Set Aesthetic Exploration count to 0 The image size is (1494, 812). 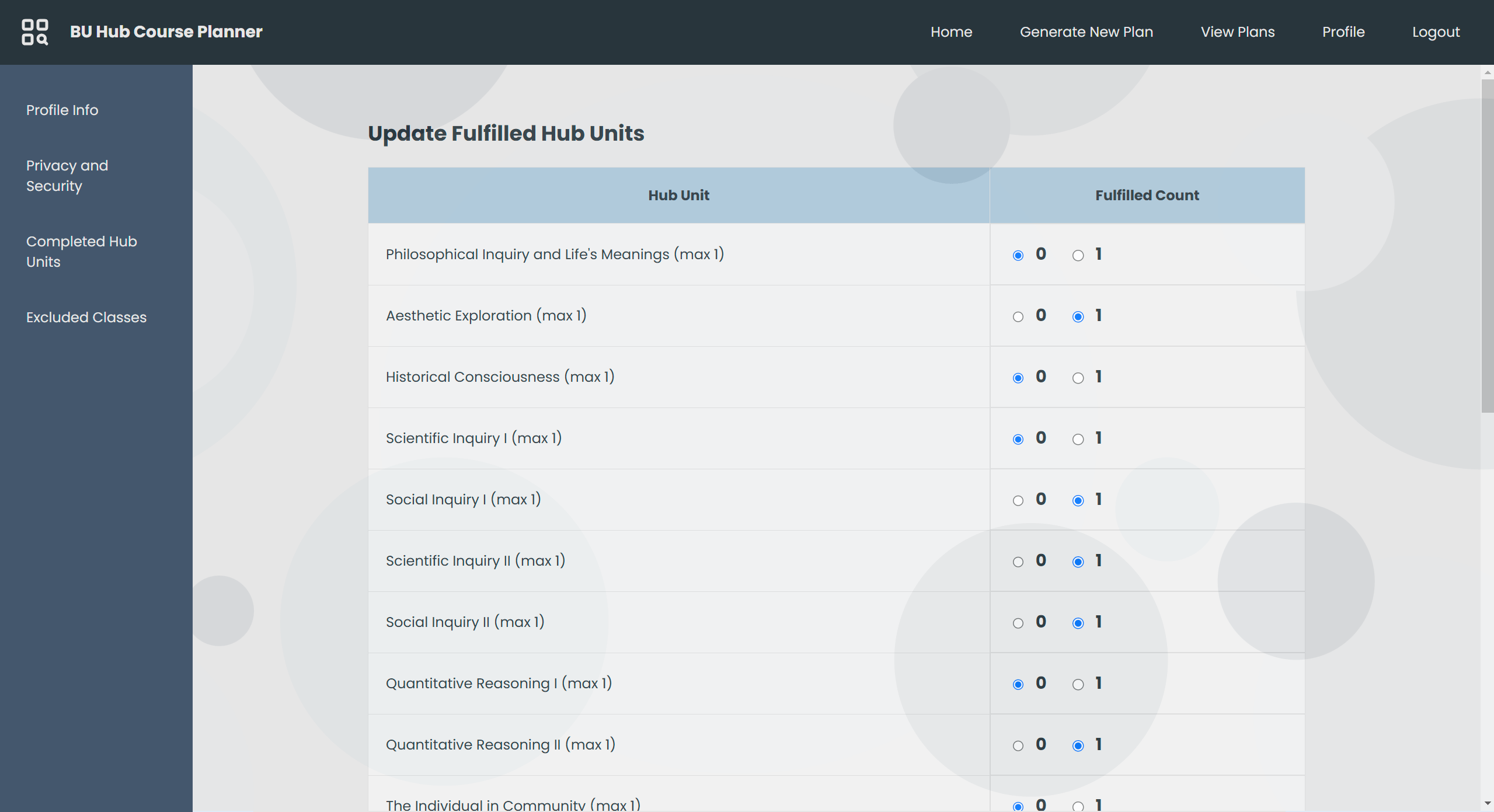click(x=1018, y=316)
